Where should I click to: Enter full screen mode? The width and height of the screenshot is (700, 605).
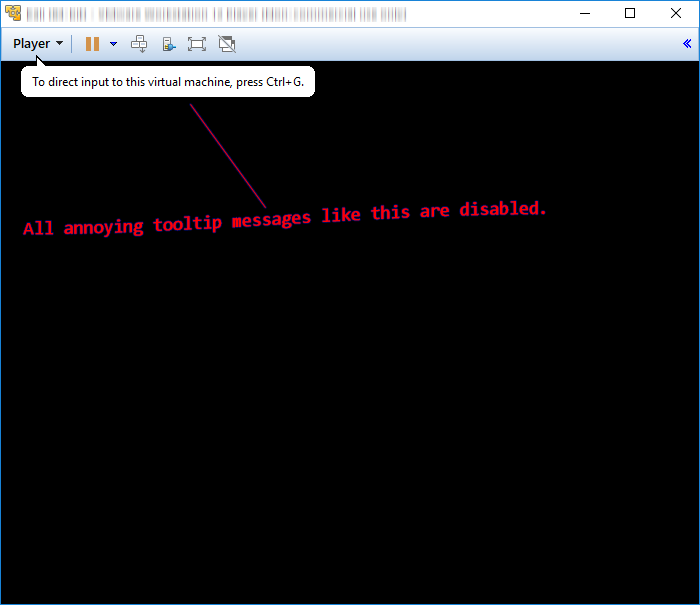click(x=197, y=44)
